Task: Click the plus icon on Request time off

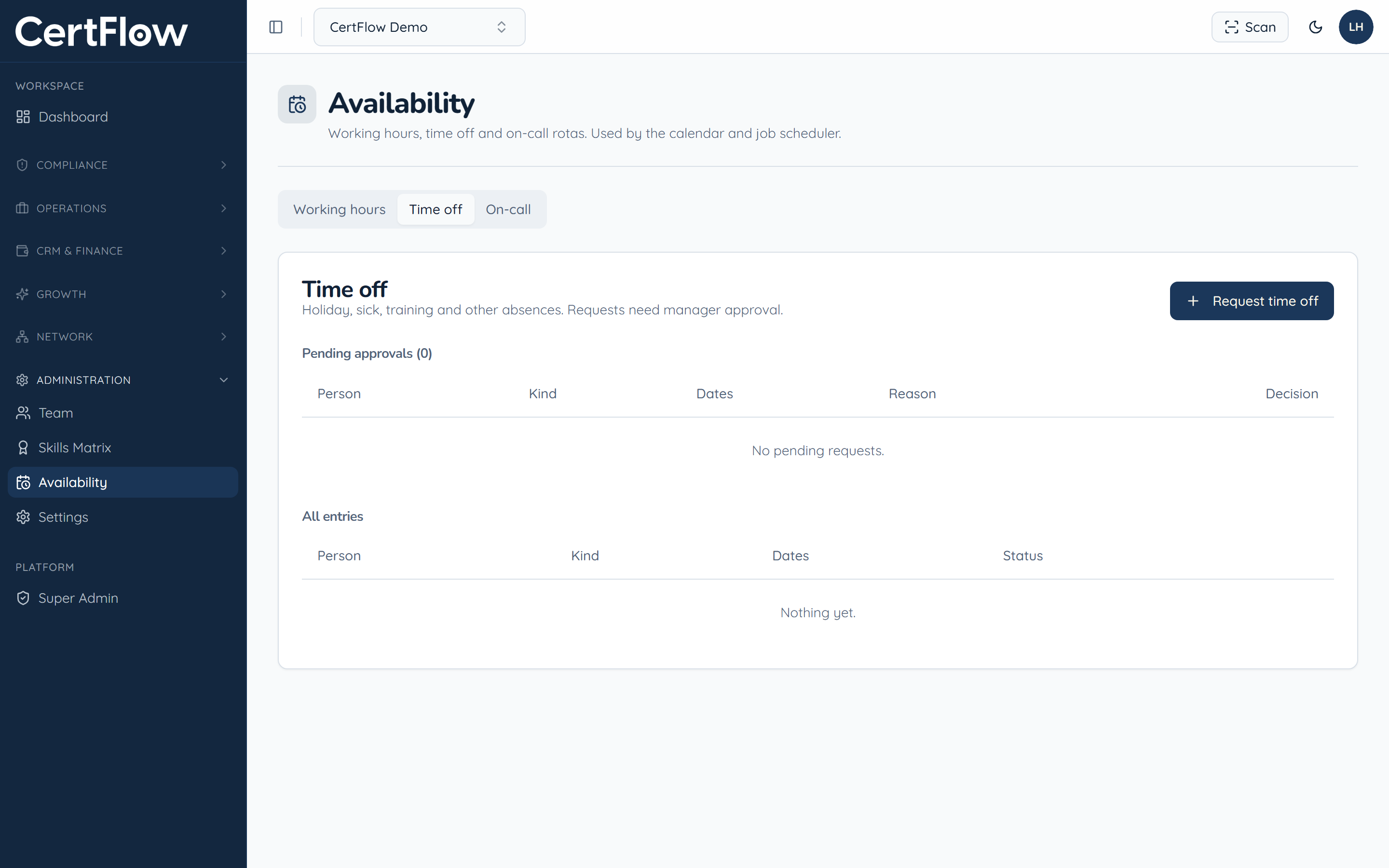Action: 1193,301
